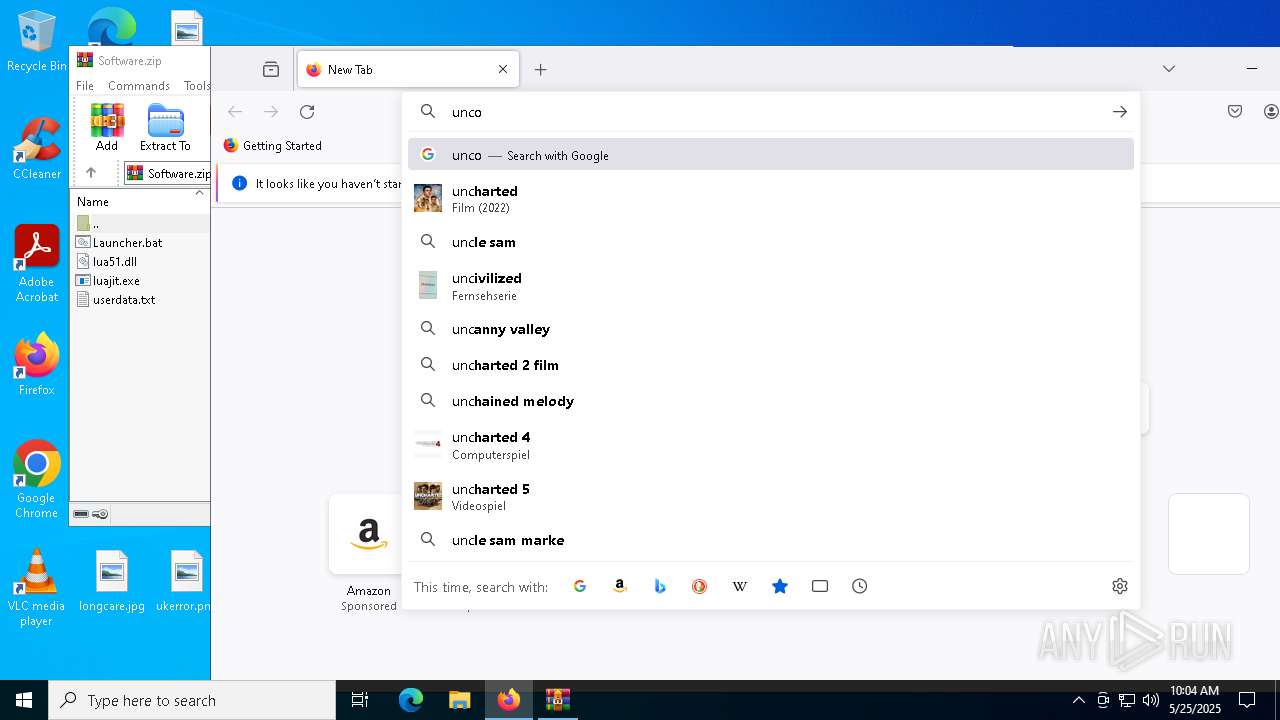Choose 'unco — Search with Google' suggestion
Image resolution: width=1280 pixels, height=720 pixels.
[771, 155]
